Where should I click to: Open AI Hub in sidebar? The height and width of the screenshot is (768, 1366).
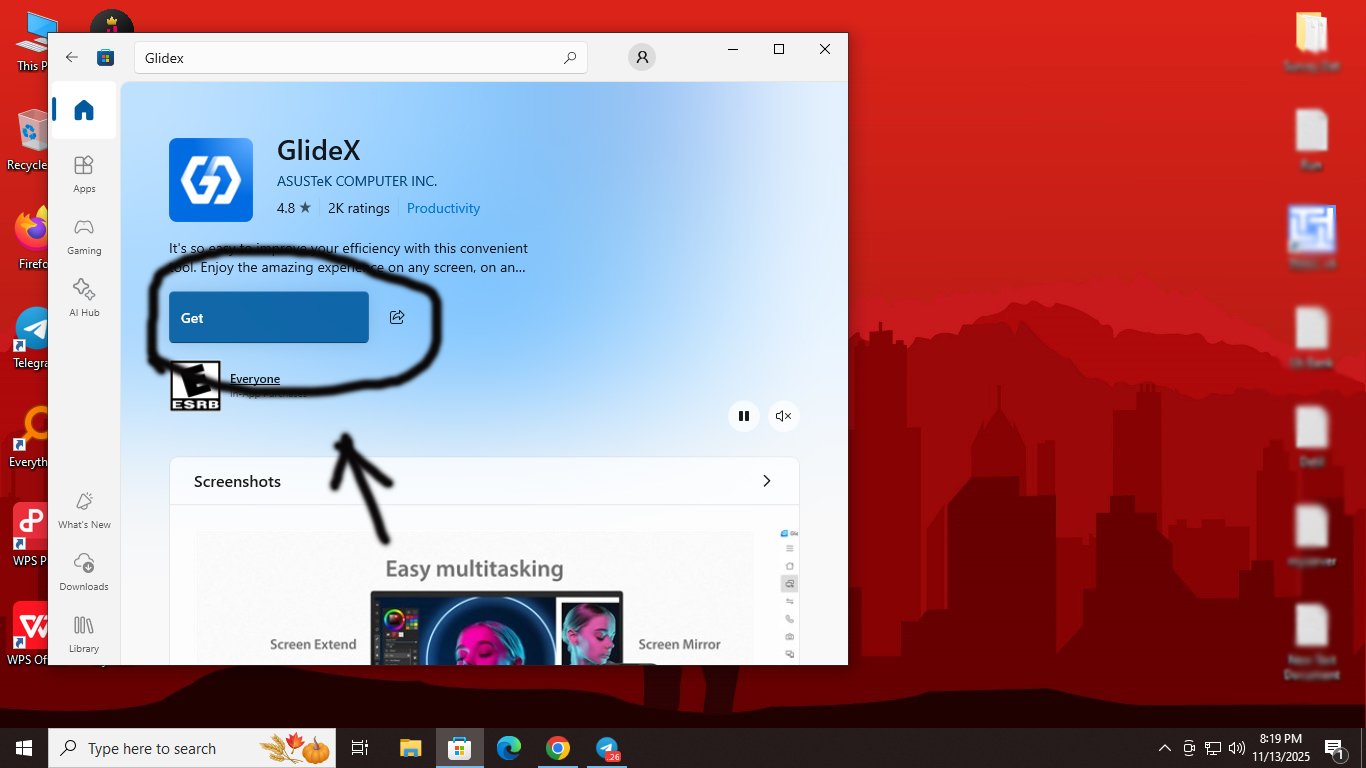pos(84,298)
